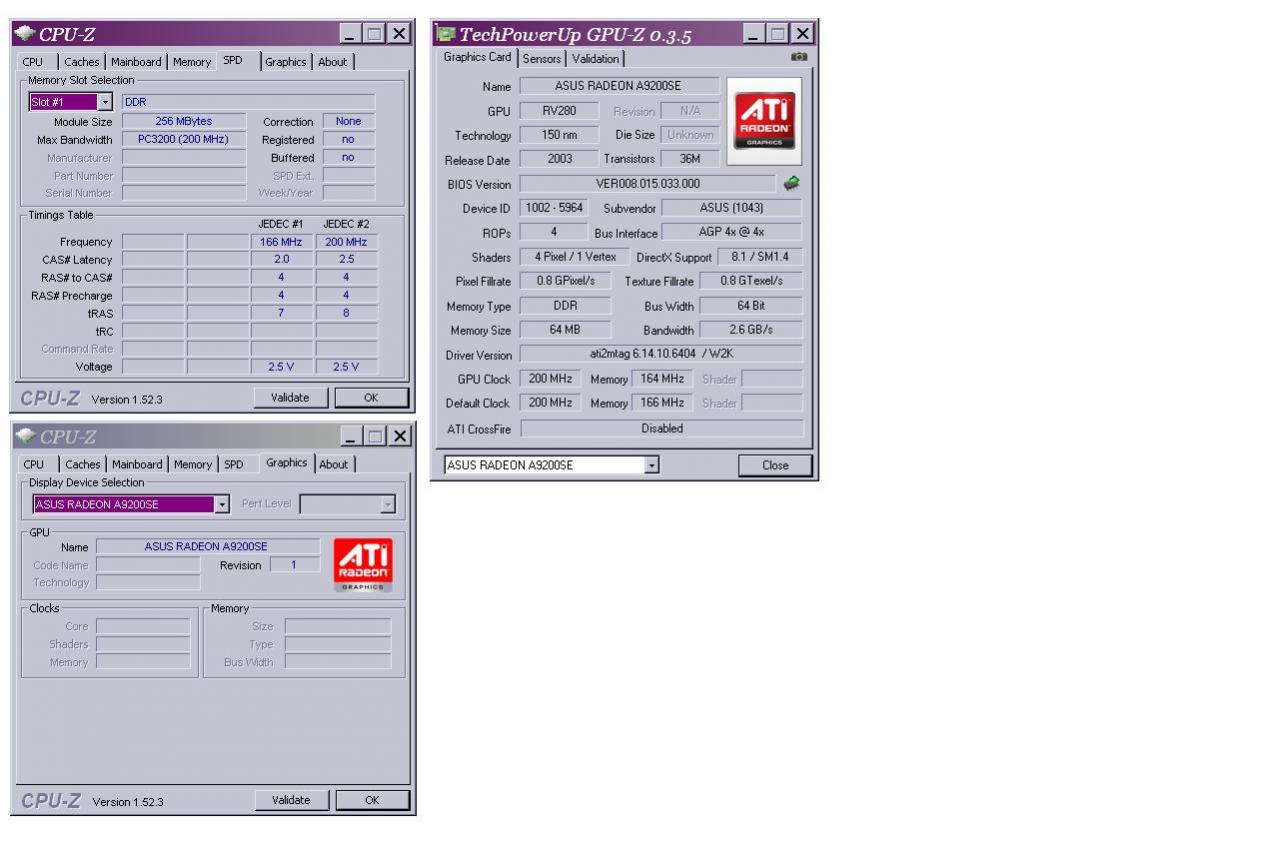The width and height of the screenshot is (1280, 855).
Task: Open the Slot #1 memory slot dropdown
Action: point(105,102)
